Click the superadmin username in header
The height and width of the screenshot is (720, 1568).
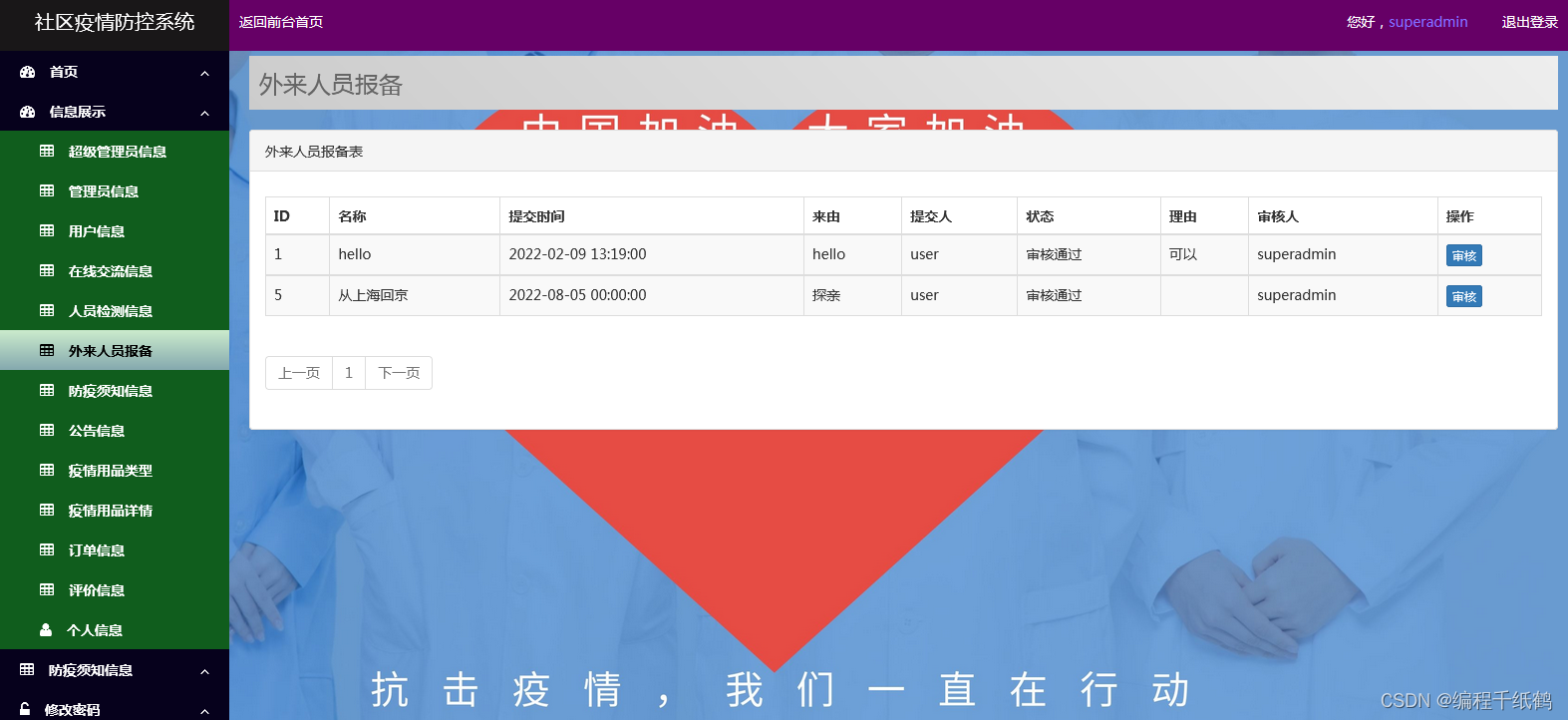point(1427,22)
